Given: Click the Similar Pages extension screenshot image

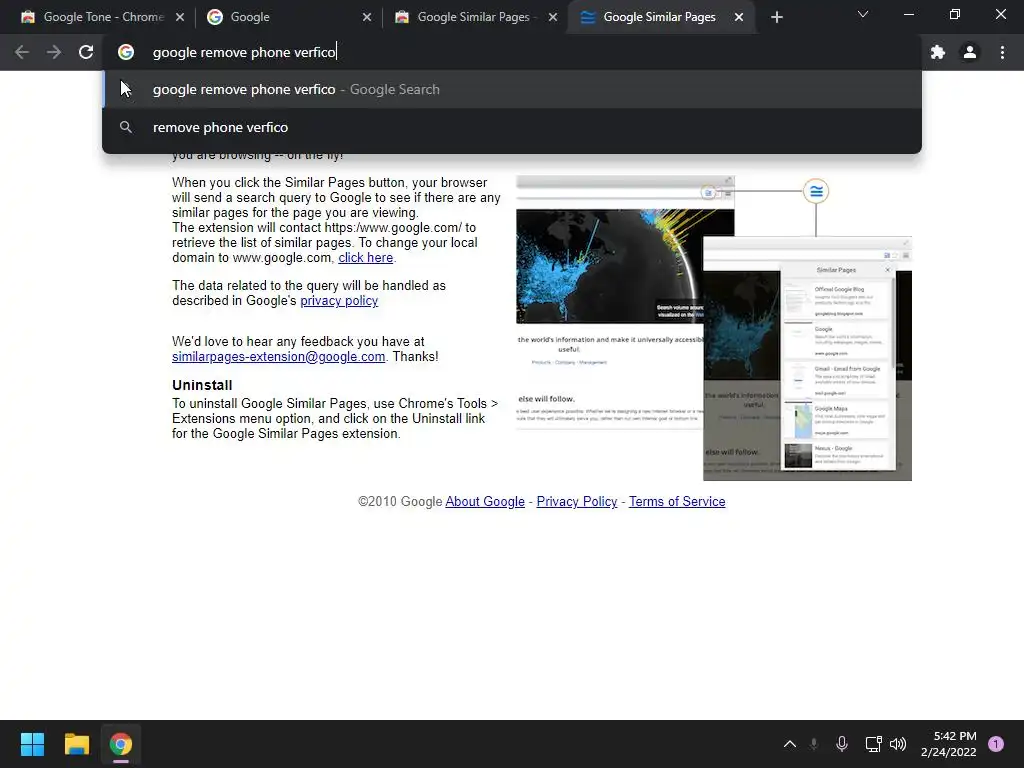Looking at the screenshot, I should (714, 328).
